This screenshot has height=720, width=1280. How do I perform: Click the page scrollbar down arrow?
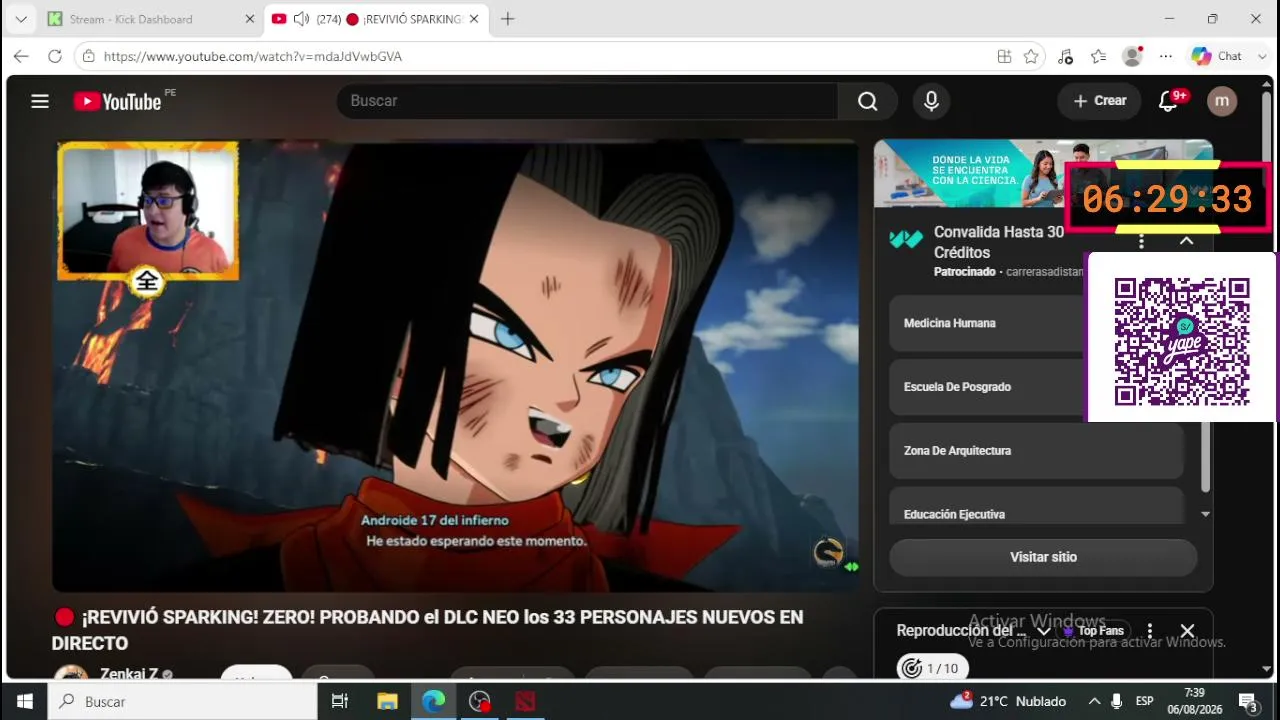pyautogui.click(x=1267, y=669)
